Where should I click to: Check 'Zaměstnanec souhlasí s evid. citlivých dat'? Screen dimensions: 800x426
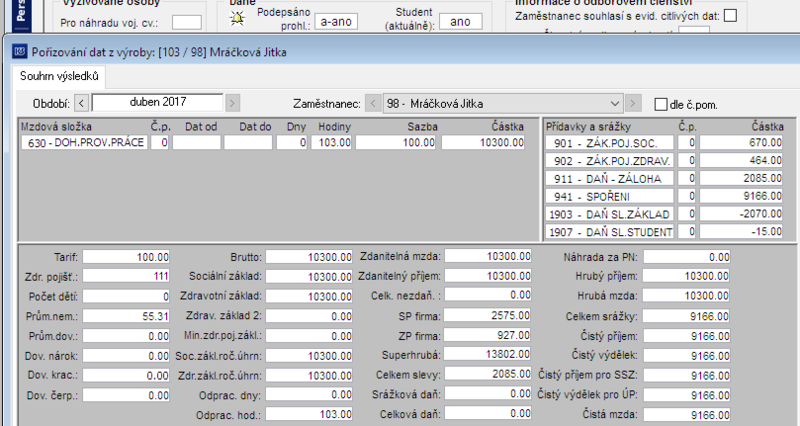731,16
